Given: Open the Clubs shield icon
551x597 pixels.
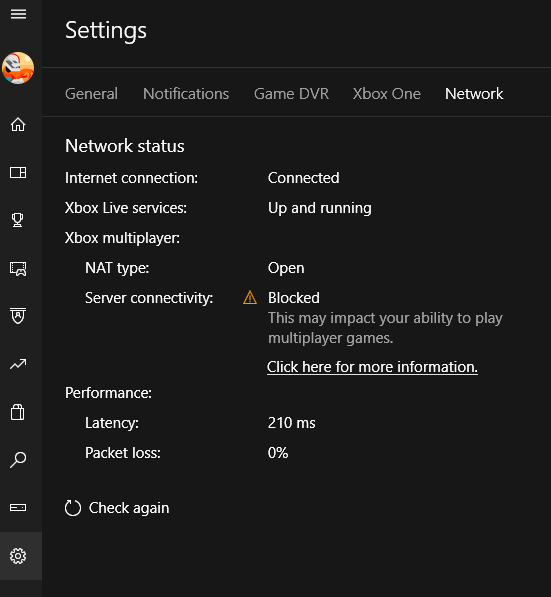Looking at the screenshot, I should pos(18,316).
